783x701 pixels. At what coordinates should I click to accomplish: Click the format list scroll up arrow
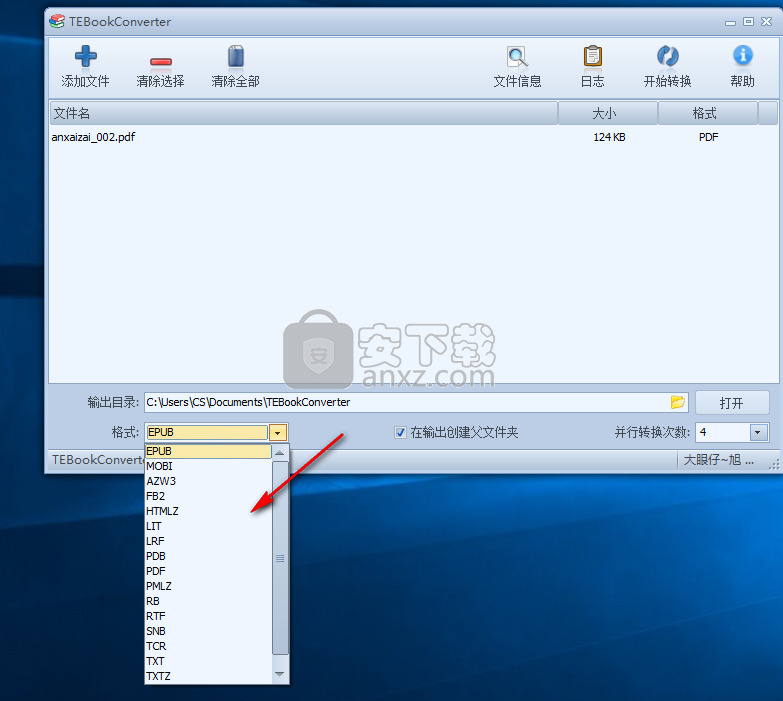280,453
